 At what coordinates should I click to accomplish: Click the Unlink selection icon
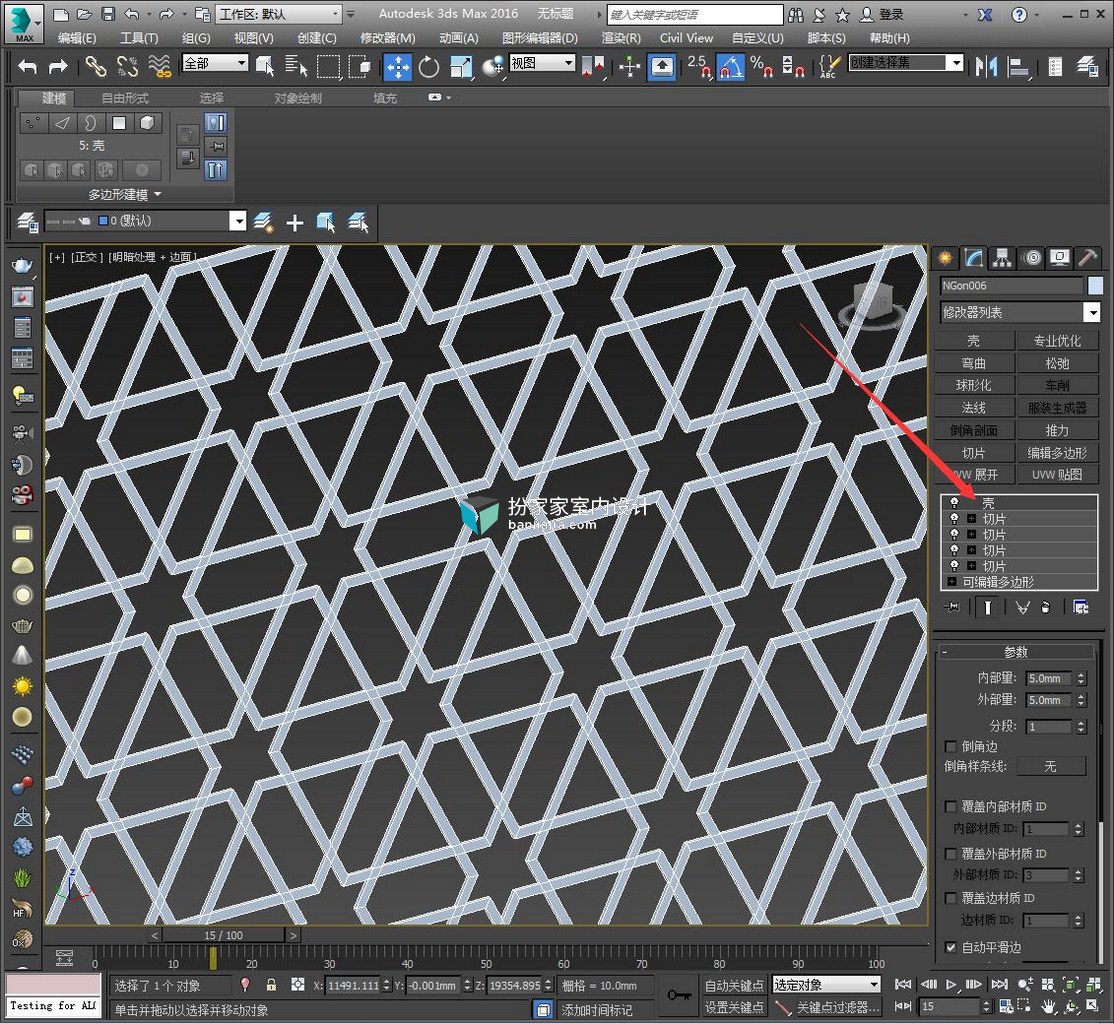(x=127, y=67)
